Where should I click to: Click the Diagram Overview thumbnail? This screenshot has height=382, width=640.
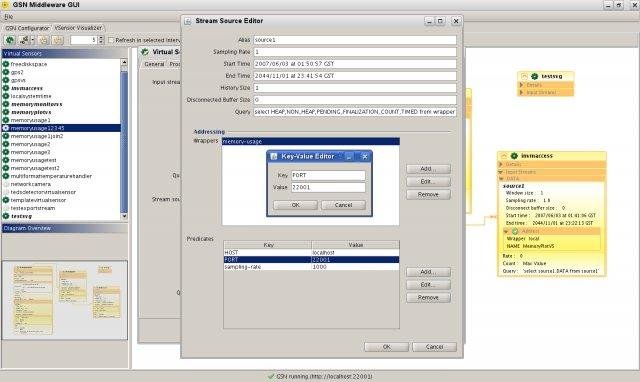(x=65, y=300)
